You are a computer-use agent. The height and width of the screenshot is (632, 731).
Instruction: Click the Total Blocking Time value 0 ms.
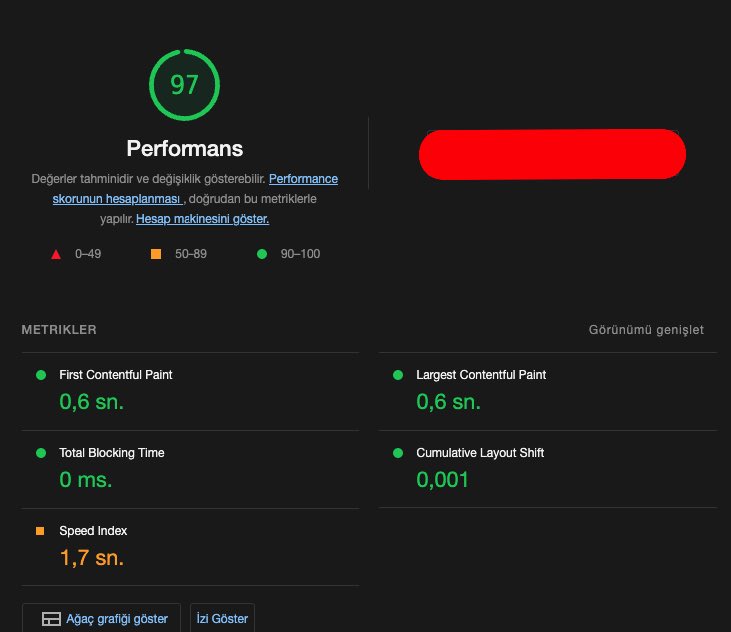86,480
